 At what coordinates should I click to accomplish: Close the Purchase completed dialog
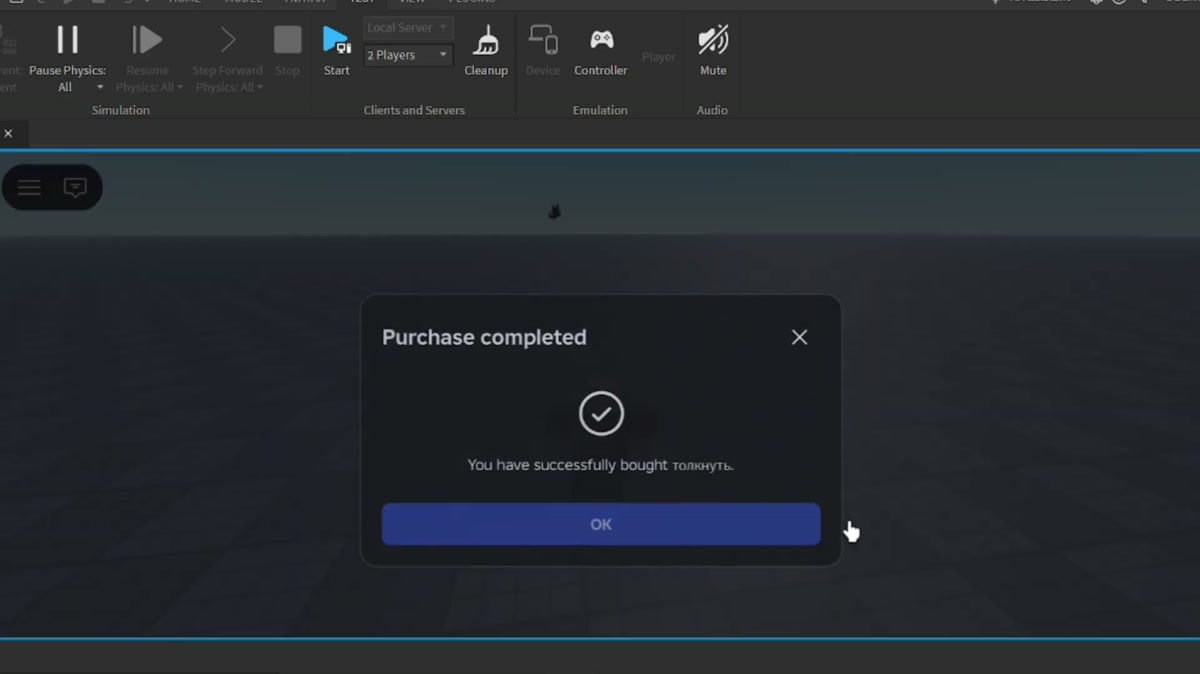click(x=799, y=337)
